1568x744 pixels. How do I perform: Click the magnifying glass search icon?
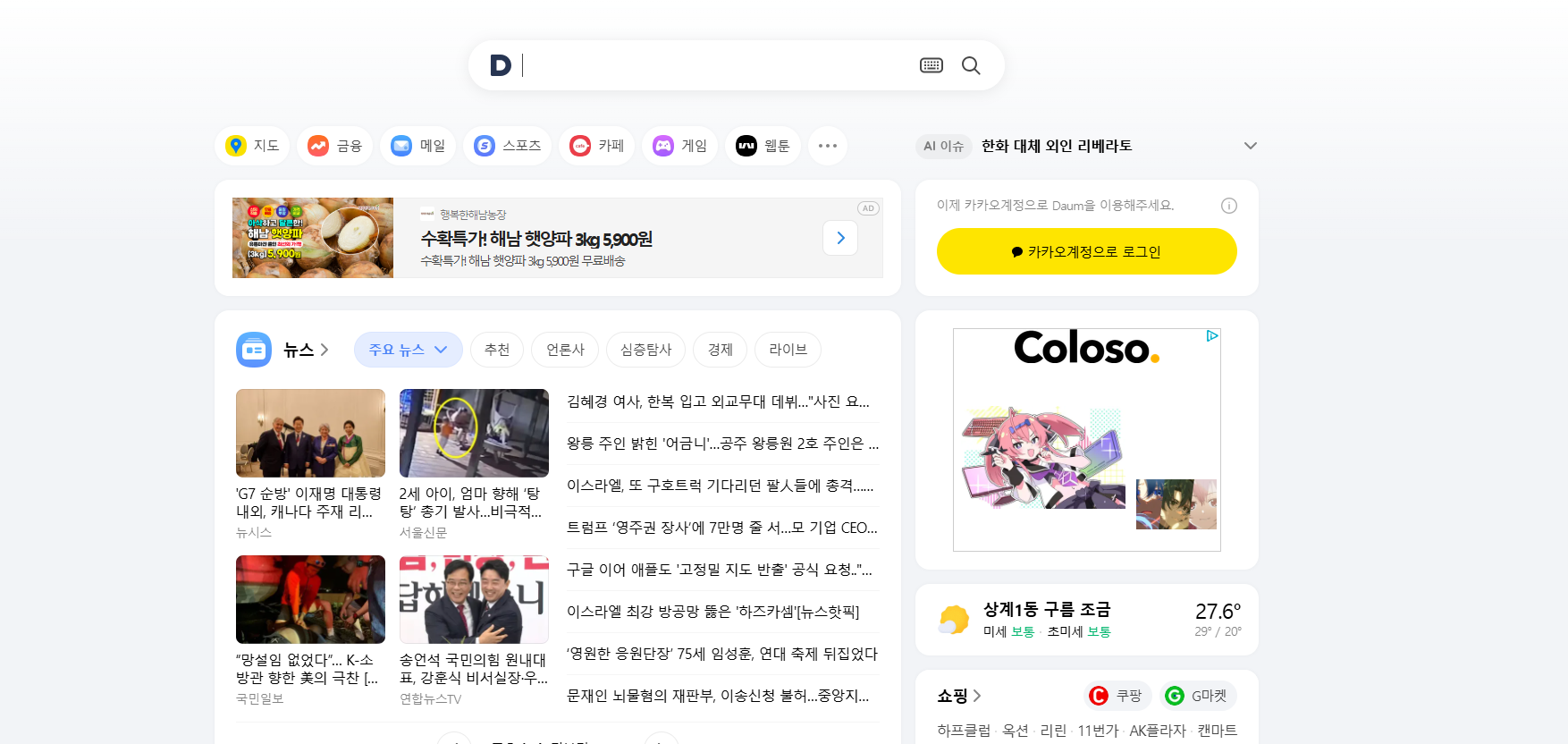coord(971,65)
